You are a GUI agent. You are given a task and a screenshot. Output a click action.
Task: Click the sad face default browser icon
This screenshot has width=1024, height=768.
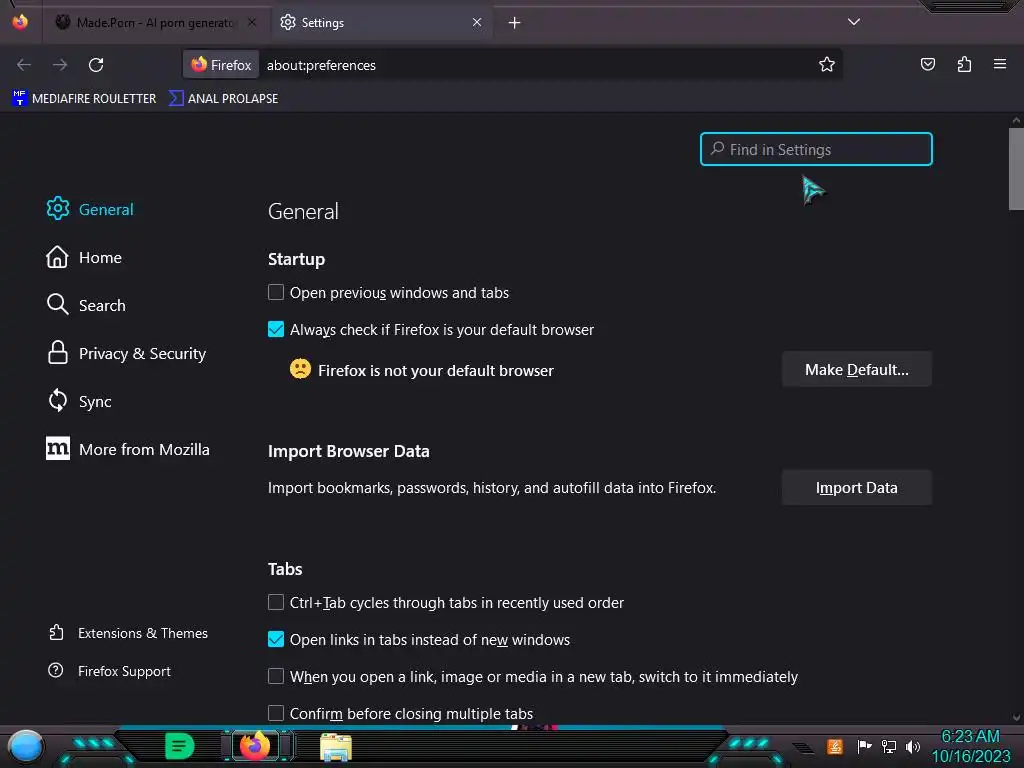tap(300, 369)
